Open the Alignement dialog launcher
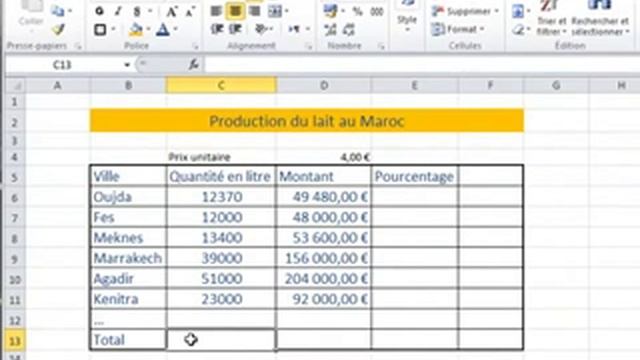Screen dimensions: 640x360 coord(309,47)
